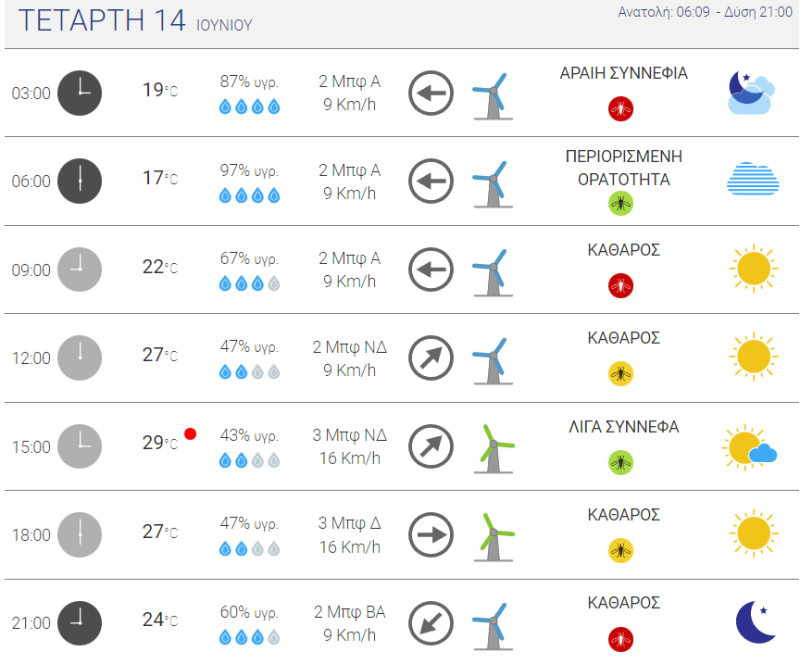Click the sun icon in the 09:00 row
The width and height of the screenshot is (800, 664).
click(754, 268)
